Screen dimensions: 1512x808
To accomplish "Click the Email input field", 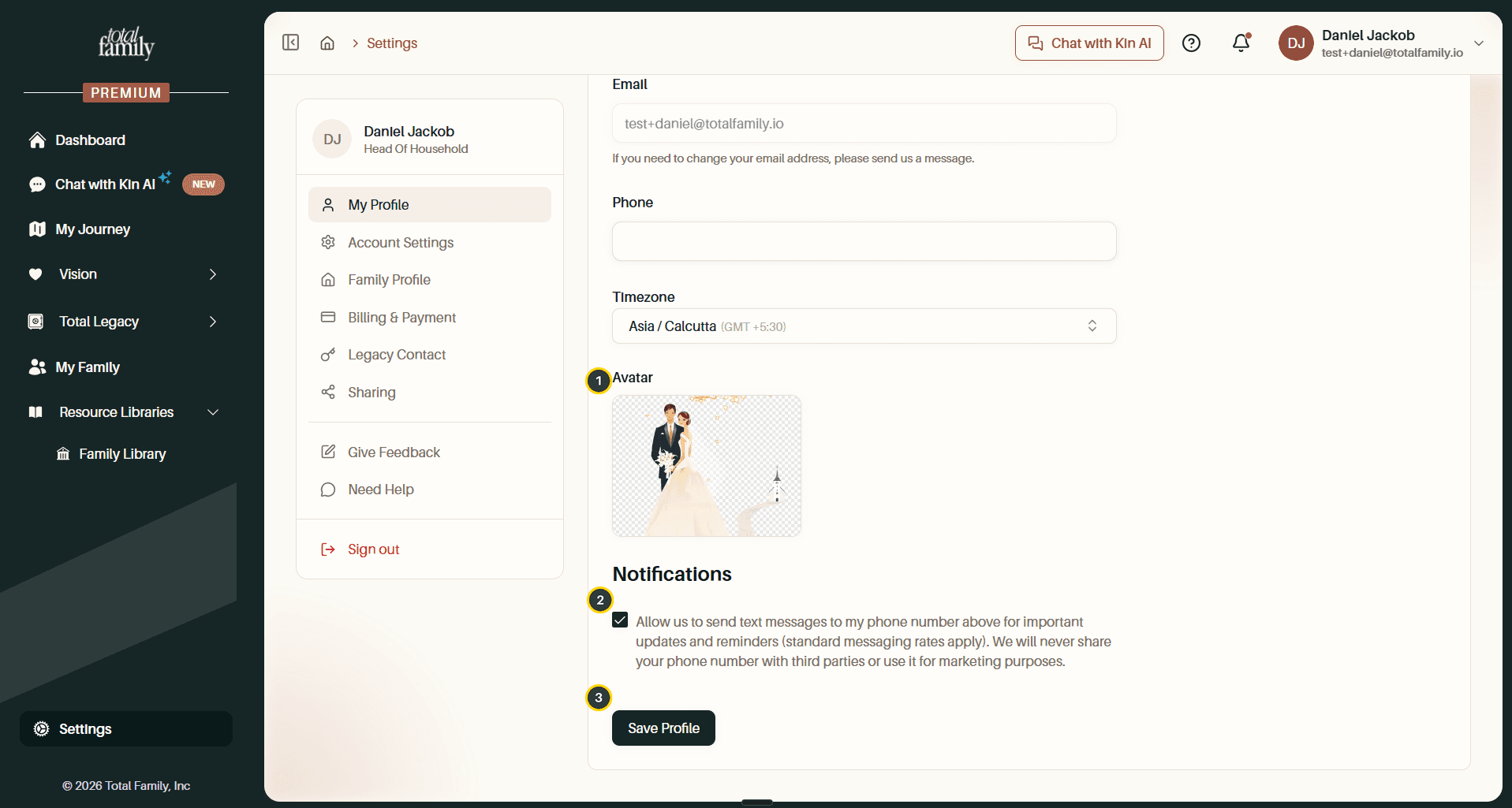I will (x=864, y=124).
